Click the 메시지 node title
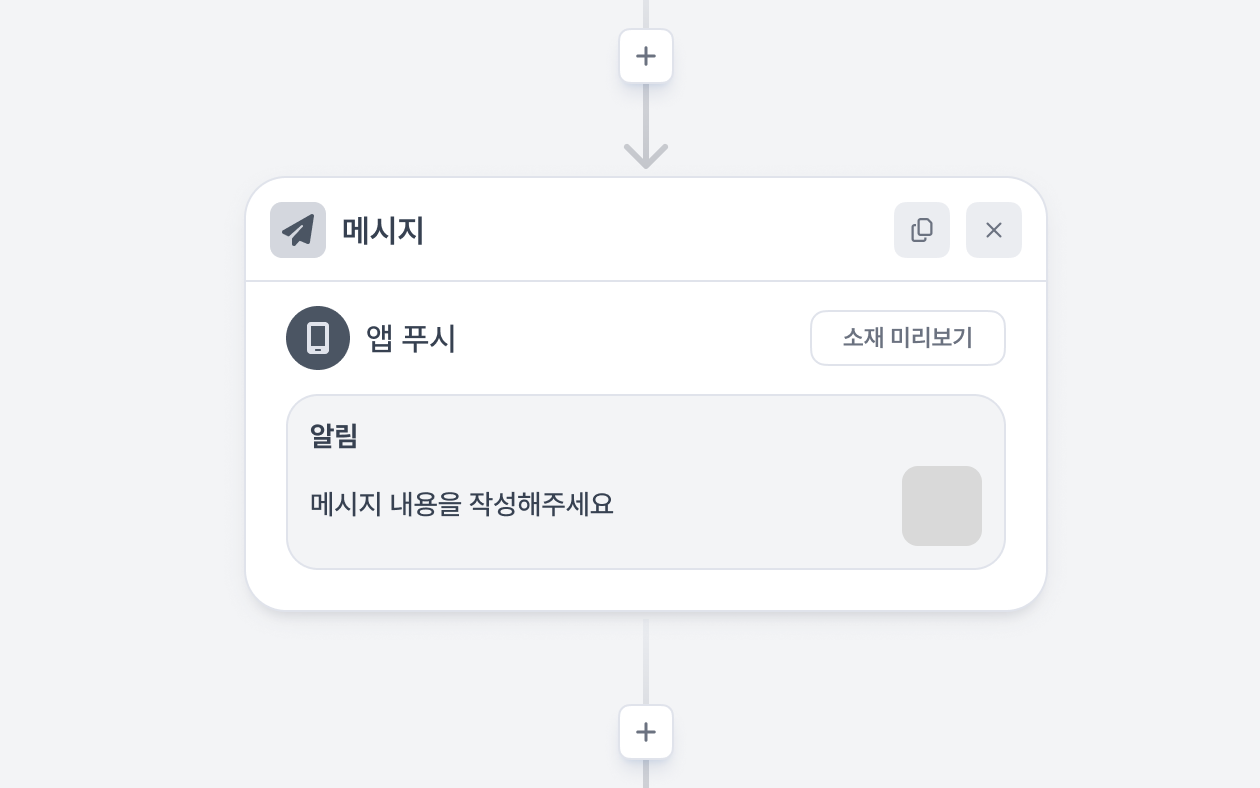Image resolution: width=1260 pixels, height=788 pixels. [x=383, y=230]
